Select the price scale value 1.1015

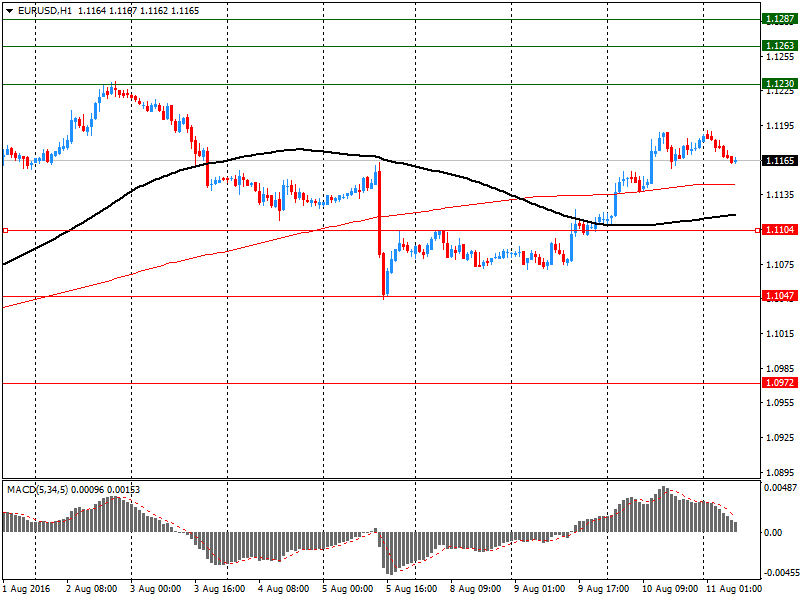pos(780,334)
